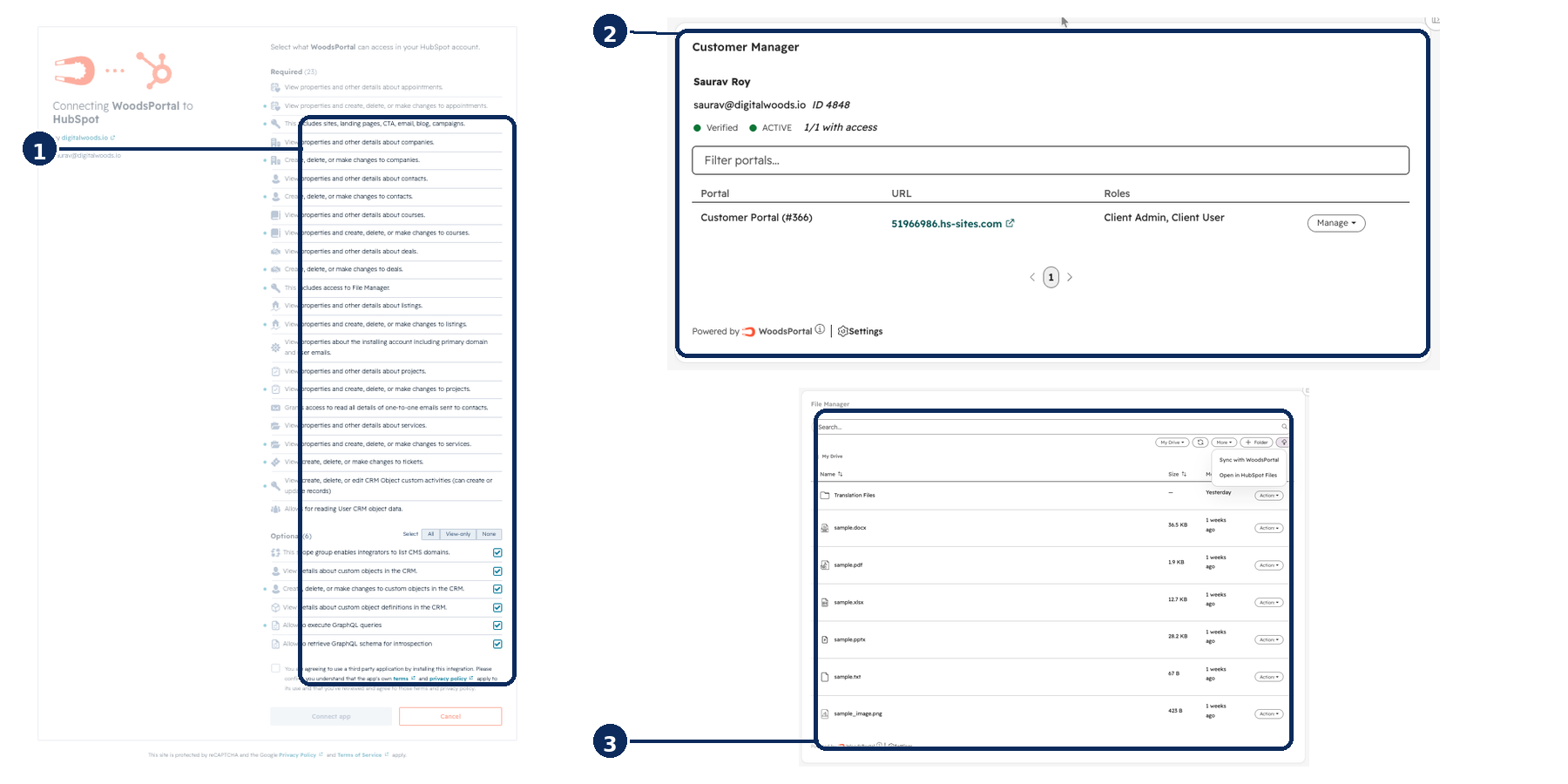The image size is (1568, 784).
Task: Select page 1 in Customer Manager pagination
Action: point(1051,277)
